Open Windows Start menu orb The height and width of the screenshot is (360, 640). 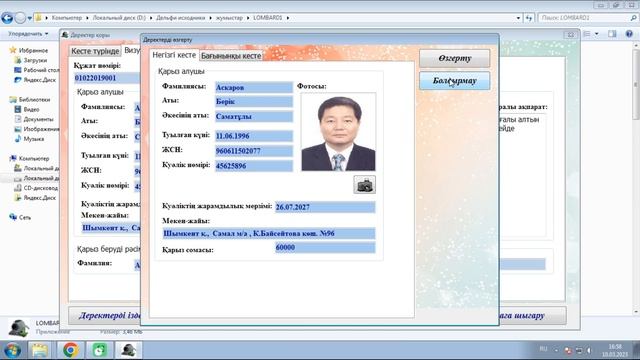click(x=12, y=350)
